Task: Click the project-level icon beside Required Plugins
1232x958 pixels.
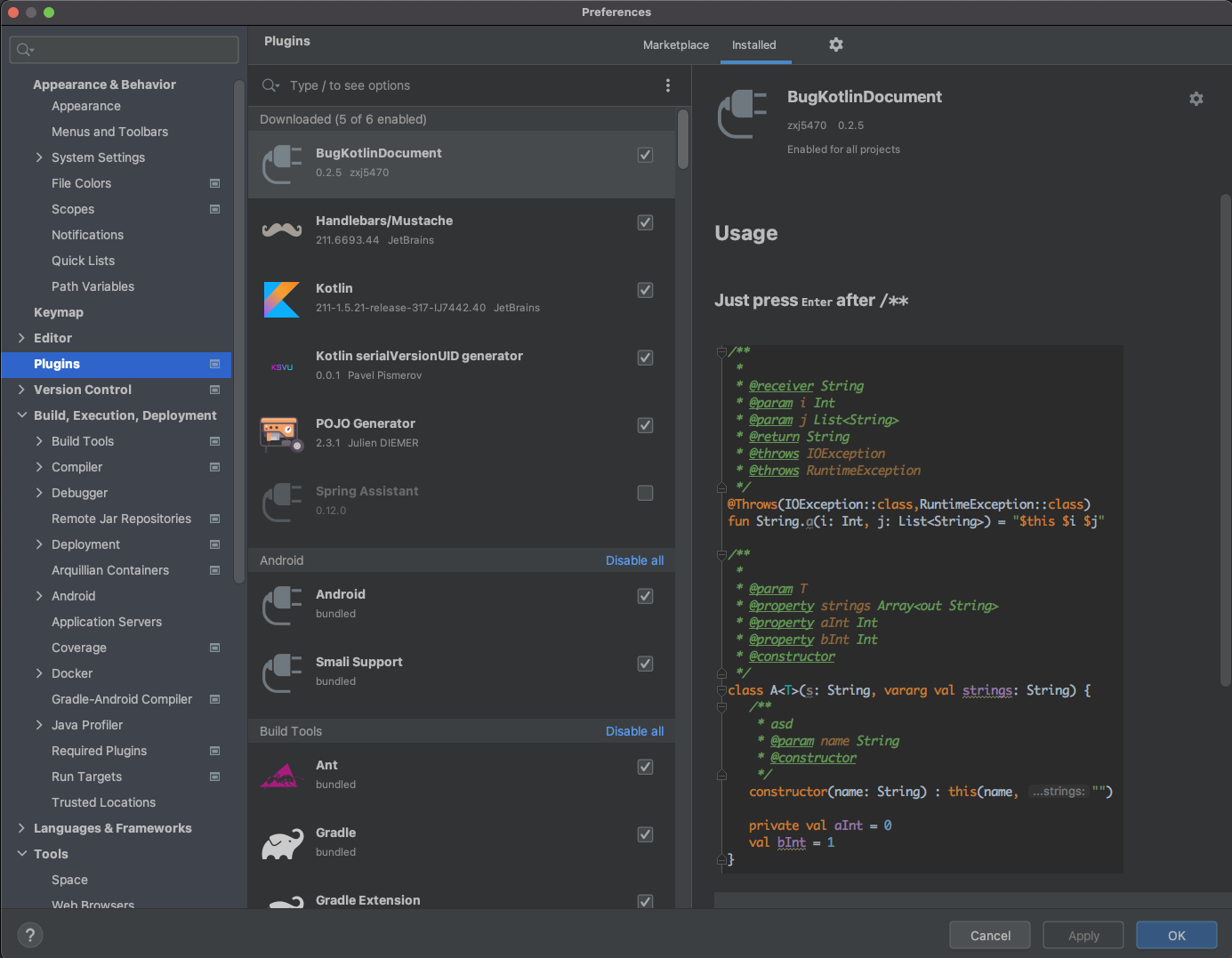Action: pos(214,751)
